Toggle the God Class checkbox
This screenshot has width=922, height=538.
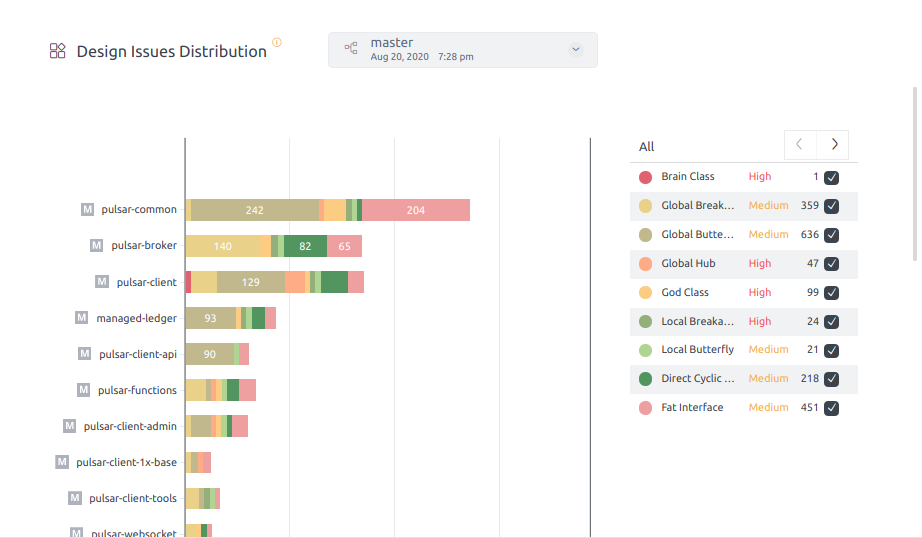click(831, 293)
